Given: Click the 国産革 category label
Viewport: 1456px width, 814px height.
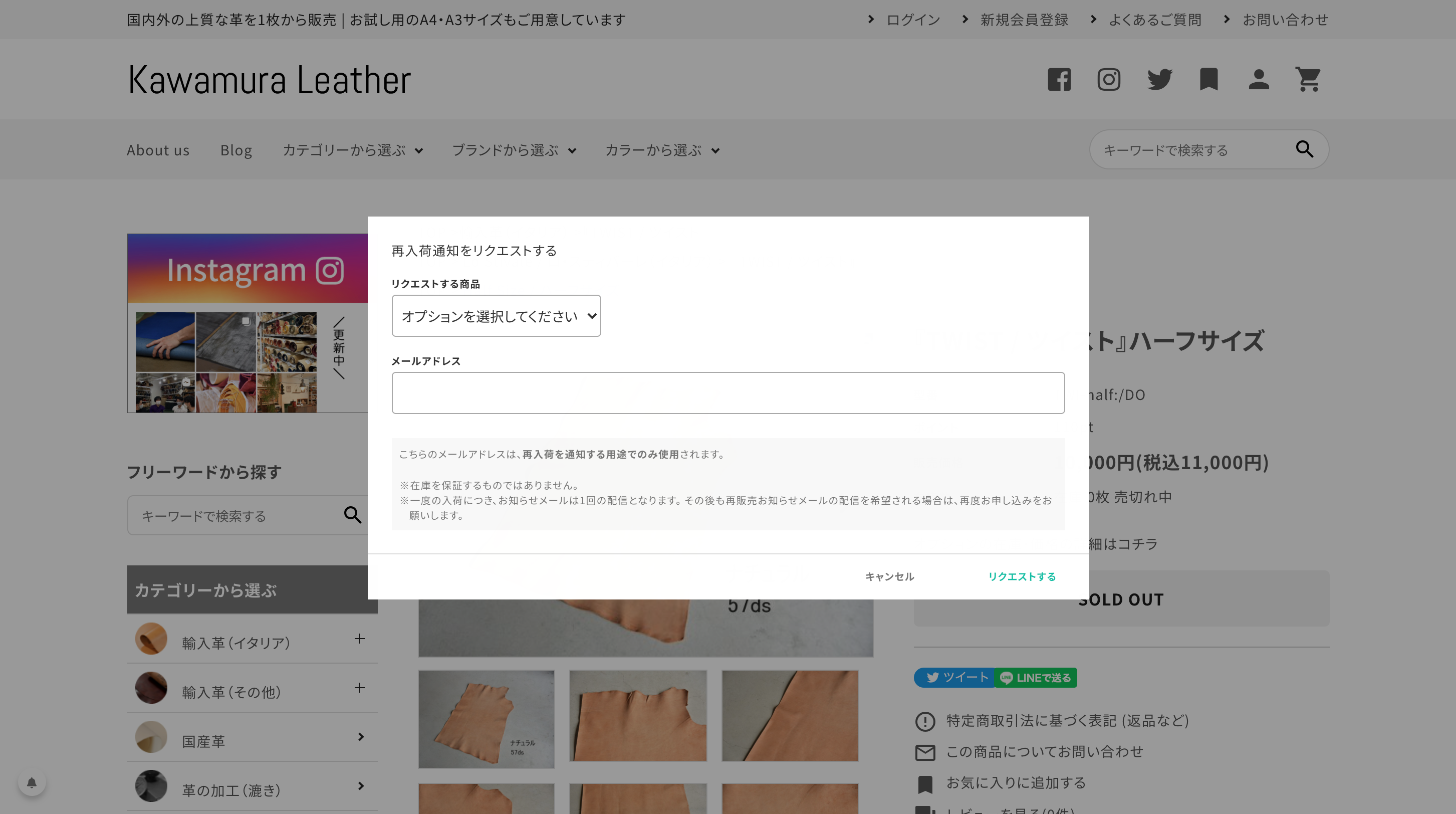Looking at the screenshot, I should coord(203,741).
